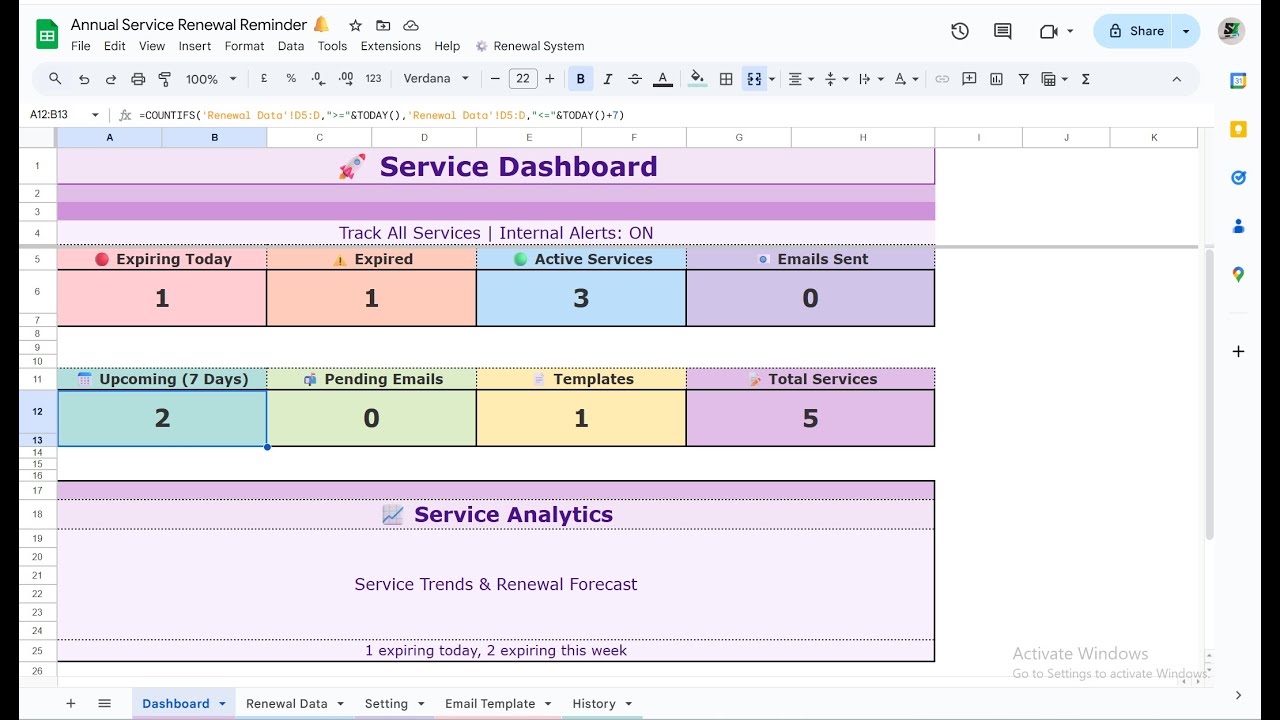Toggle italic formatting
1280x720 pixels.
pos(608,79)
